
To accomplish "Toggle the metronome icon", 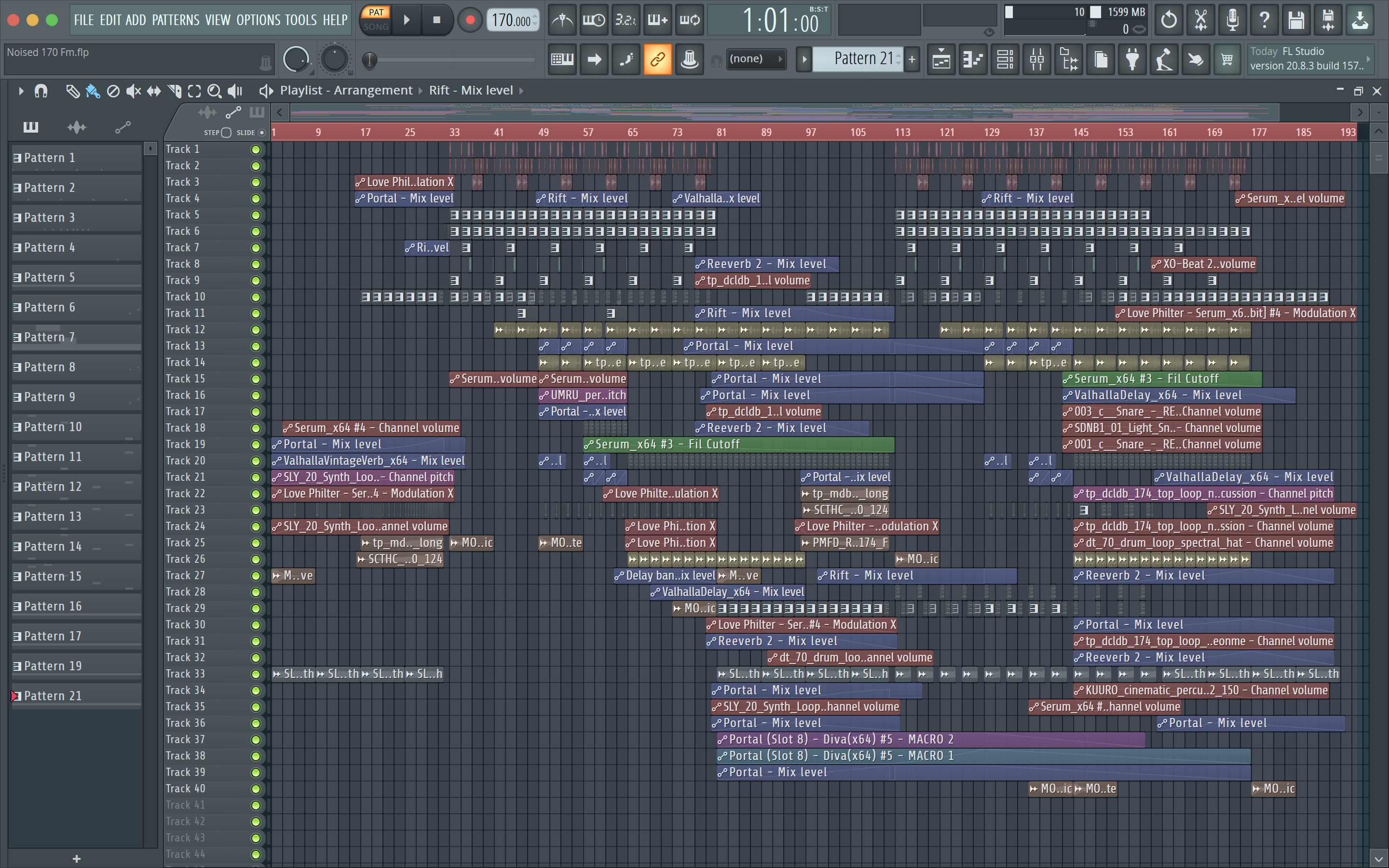I will [x=562, y=20].
